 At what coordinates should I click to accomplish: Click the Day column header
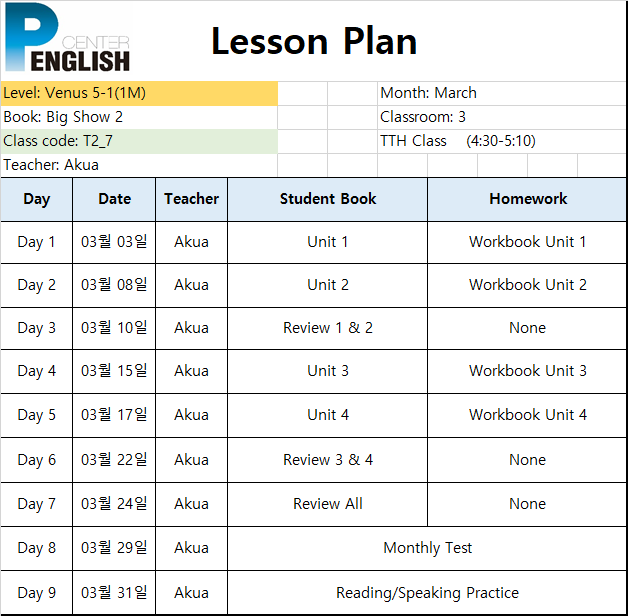(x=37, y=199)
